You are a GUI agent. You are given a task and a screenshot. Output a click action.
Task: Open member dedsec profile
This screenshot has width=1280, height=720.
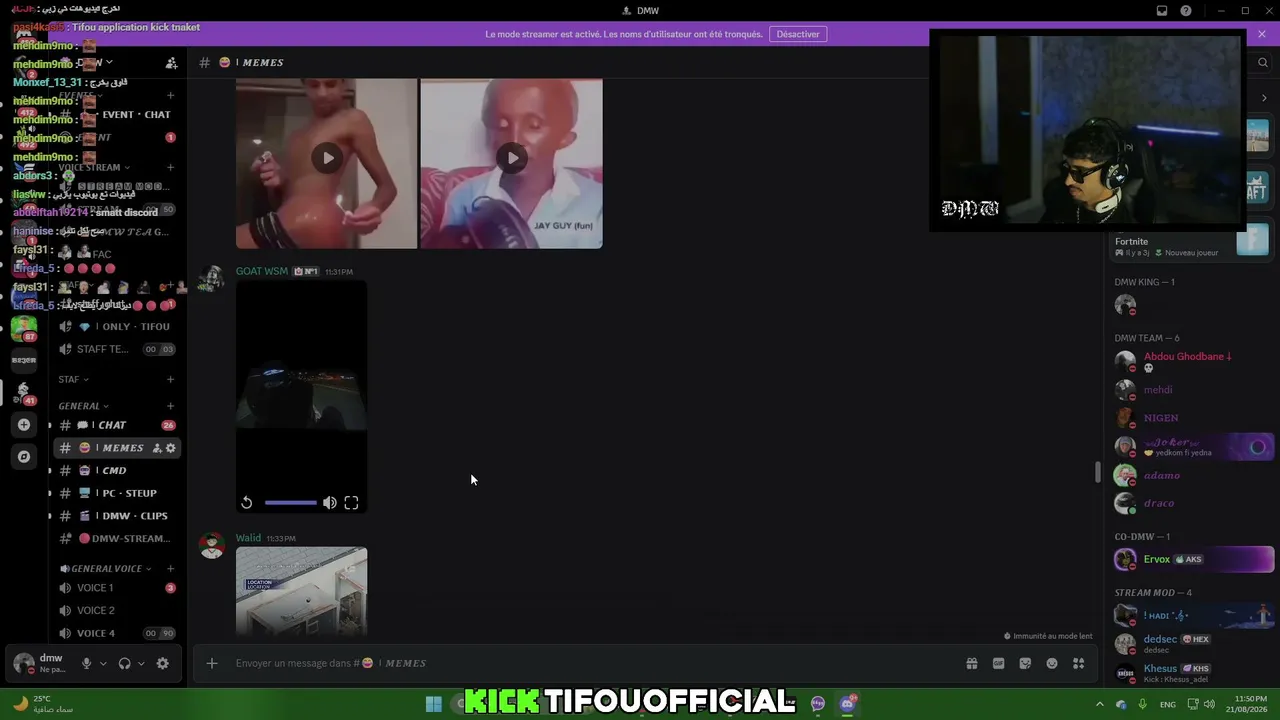[x=1193, y=643]
